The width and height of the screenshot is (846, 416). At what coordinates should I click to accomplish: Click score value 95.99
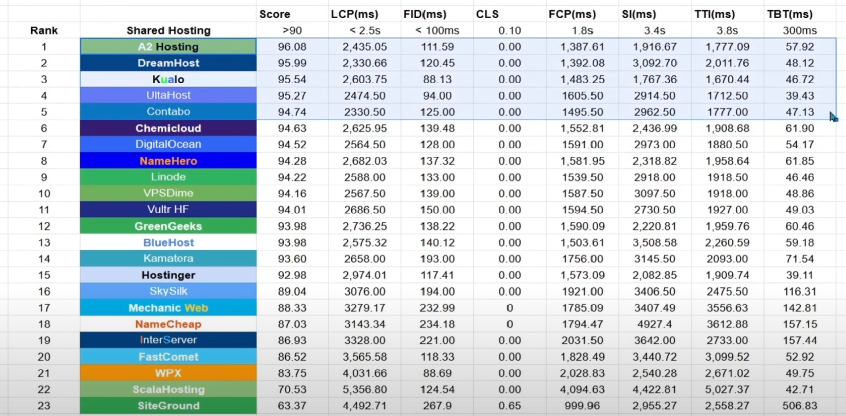291,63
